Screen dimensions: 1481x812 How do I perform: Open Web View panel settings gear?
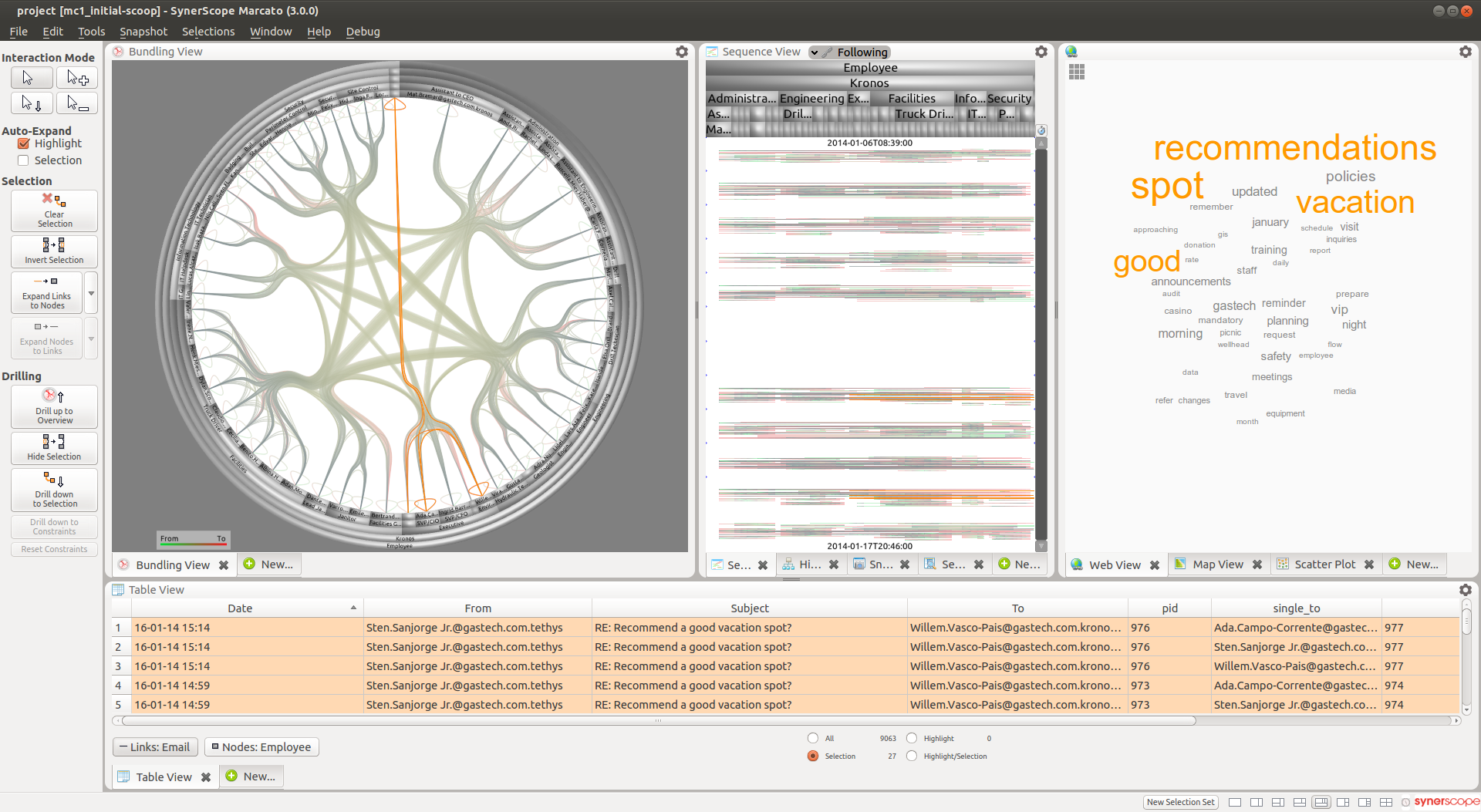(1466, 52)
